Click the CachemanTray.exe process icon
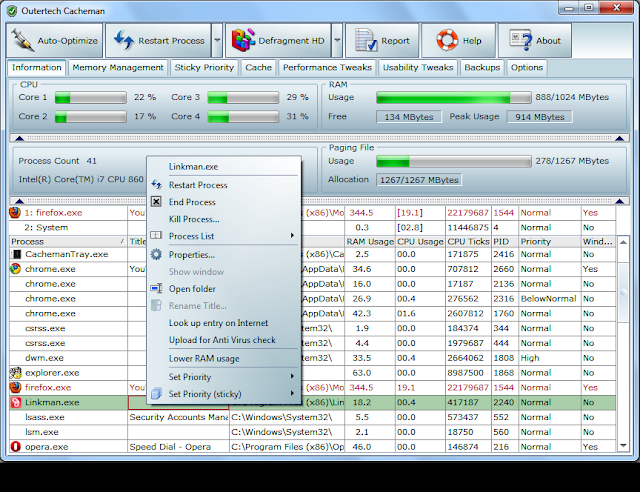Image resolution: width=640 pixels, height=492 pixels. [16, 254]
